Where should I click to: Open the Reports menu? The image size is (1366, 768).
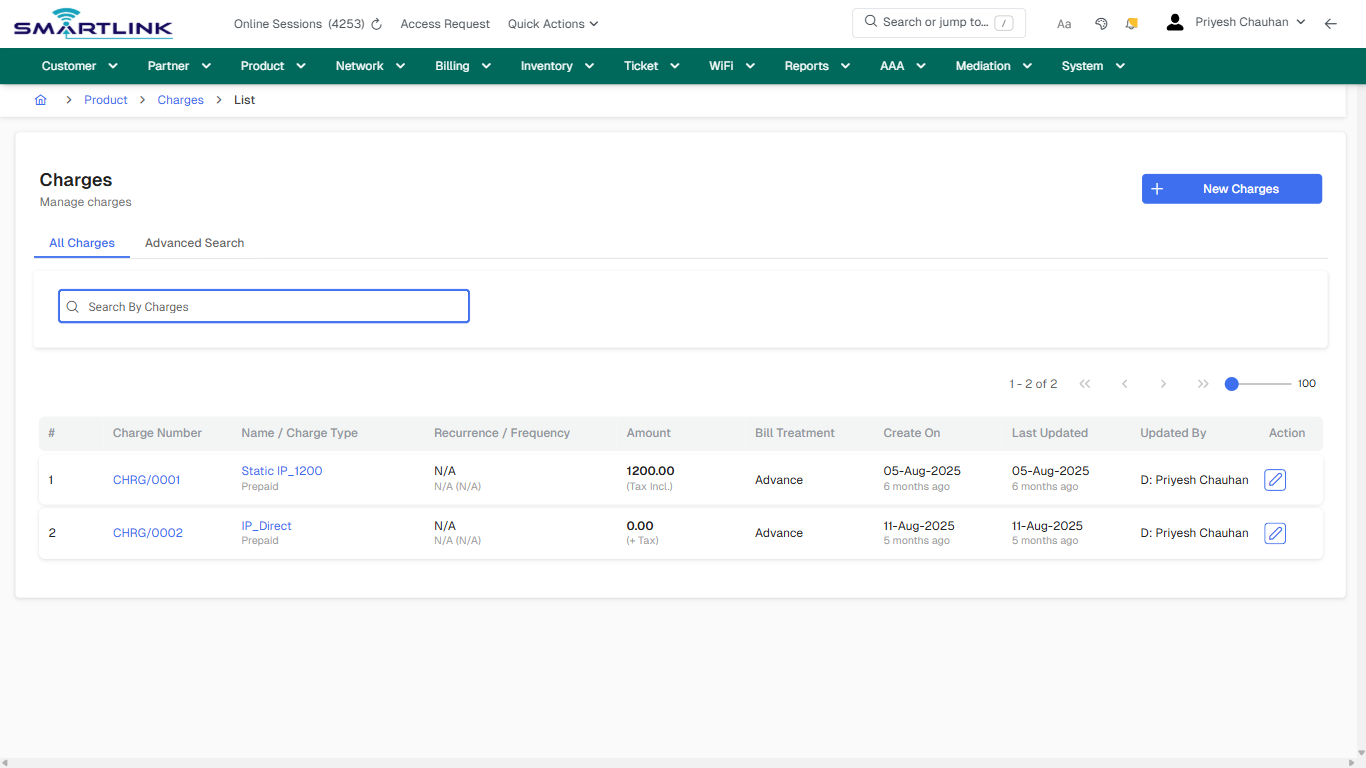tap(816, 66)
